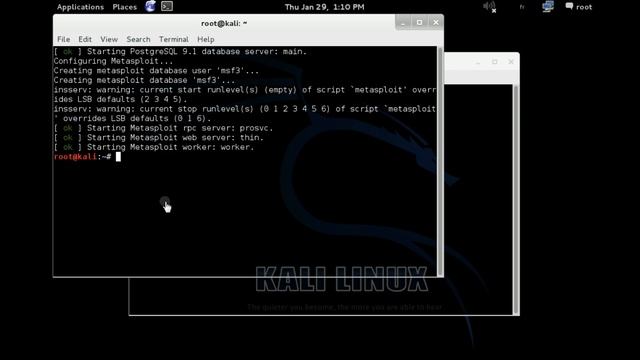640x360 pixels.
Task: Click 'Starting Metasploit web server: thin' line
Action: [x=159, y=138]
